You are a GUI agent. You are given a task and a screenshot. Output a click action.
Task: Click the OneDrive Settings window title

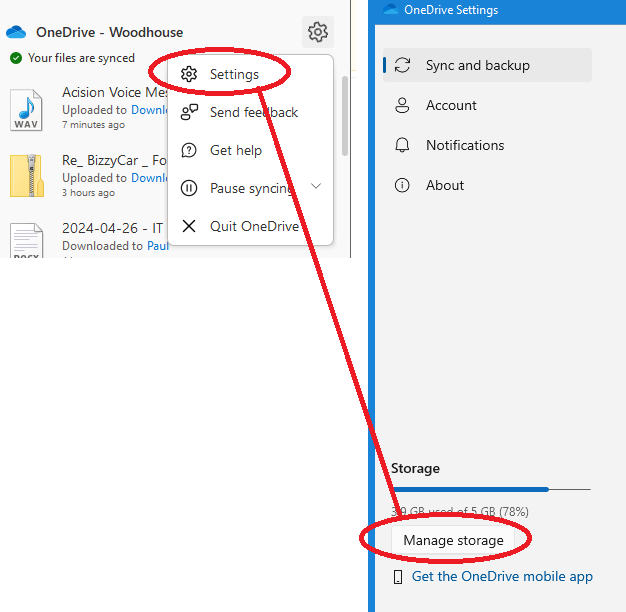(451, 10)
